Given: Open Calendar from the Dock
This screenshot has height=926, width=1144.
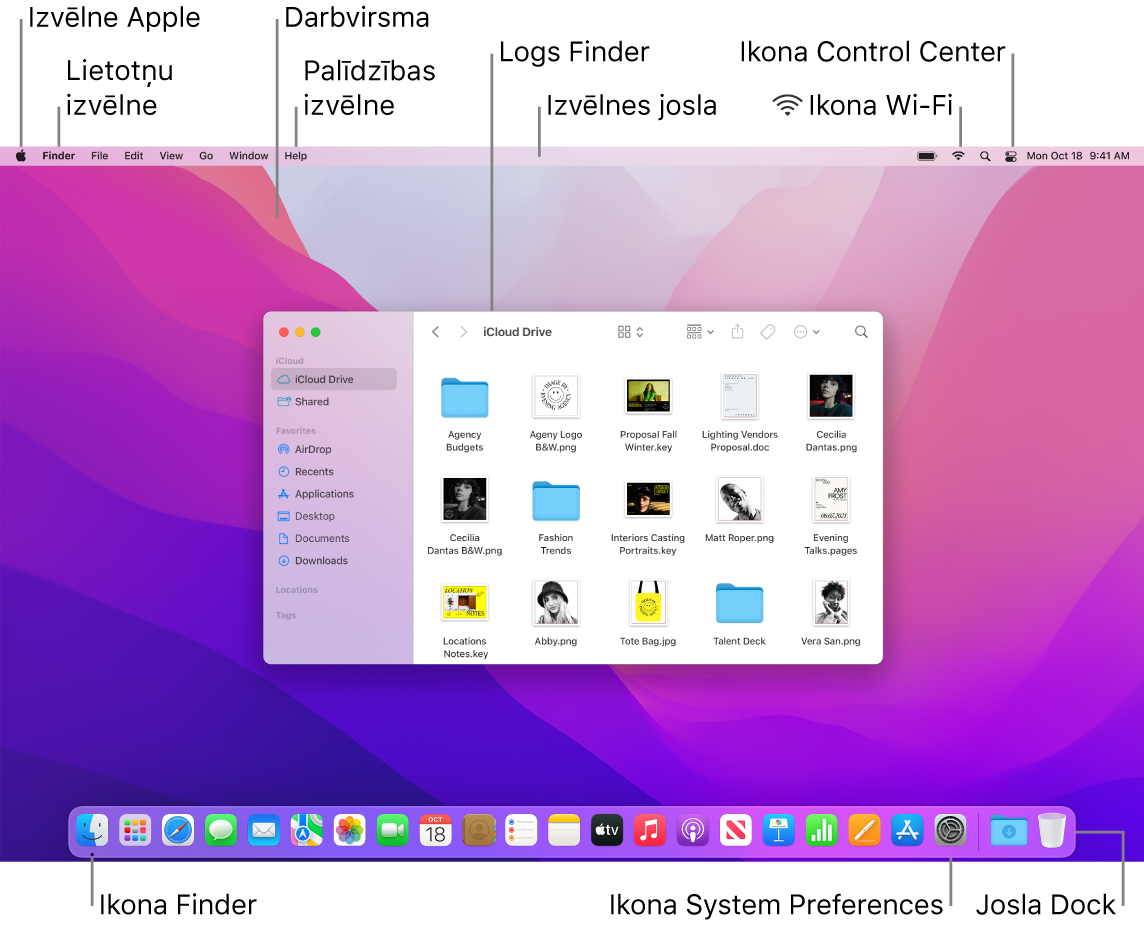Looking at the screenshot, I should [x=436, y=830].
